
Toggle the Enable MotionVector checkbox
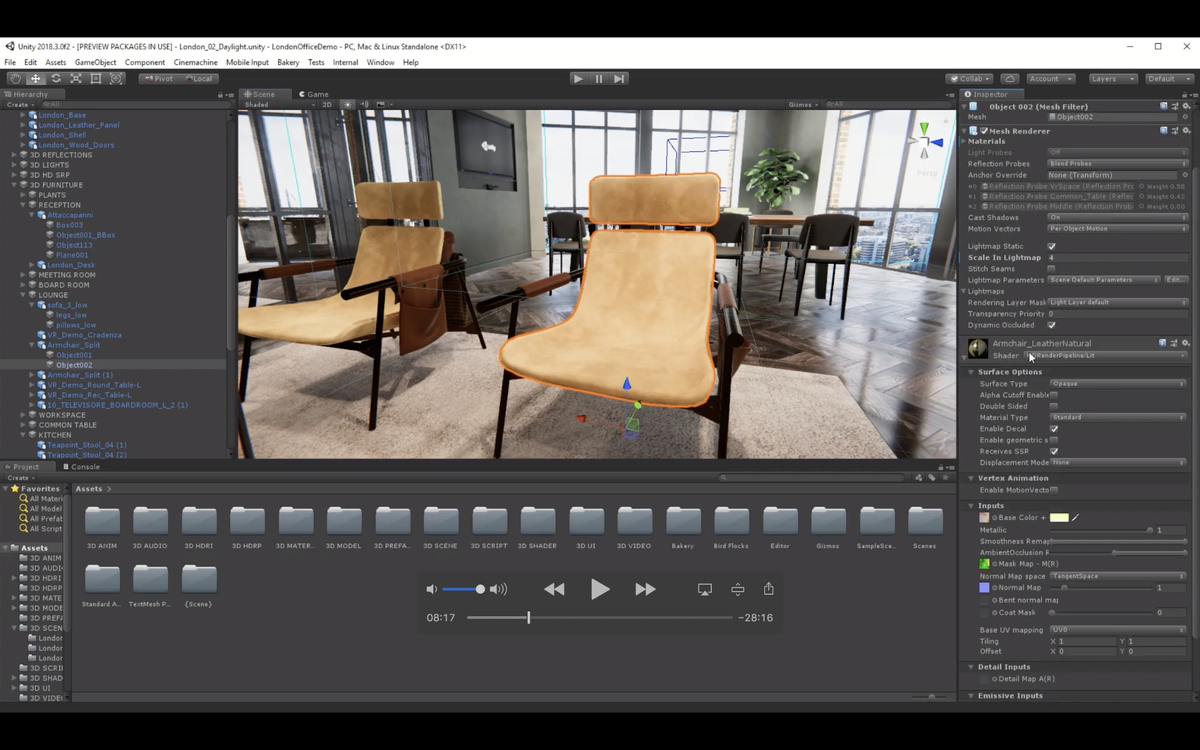[1053, 490]
